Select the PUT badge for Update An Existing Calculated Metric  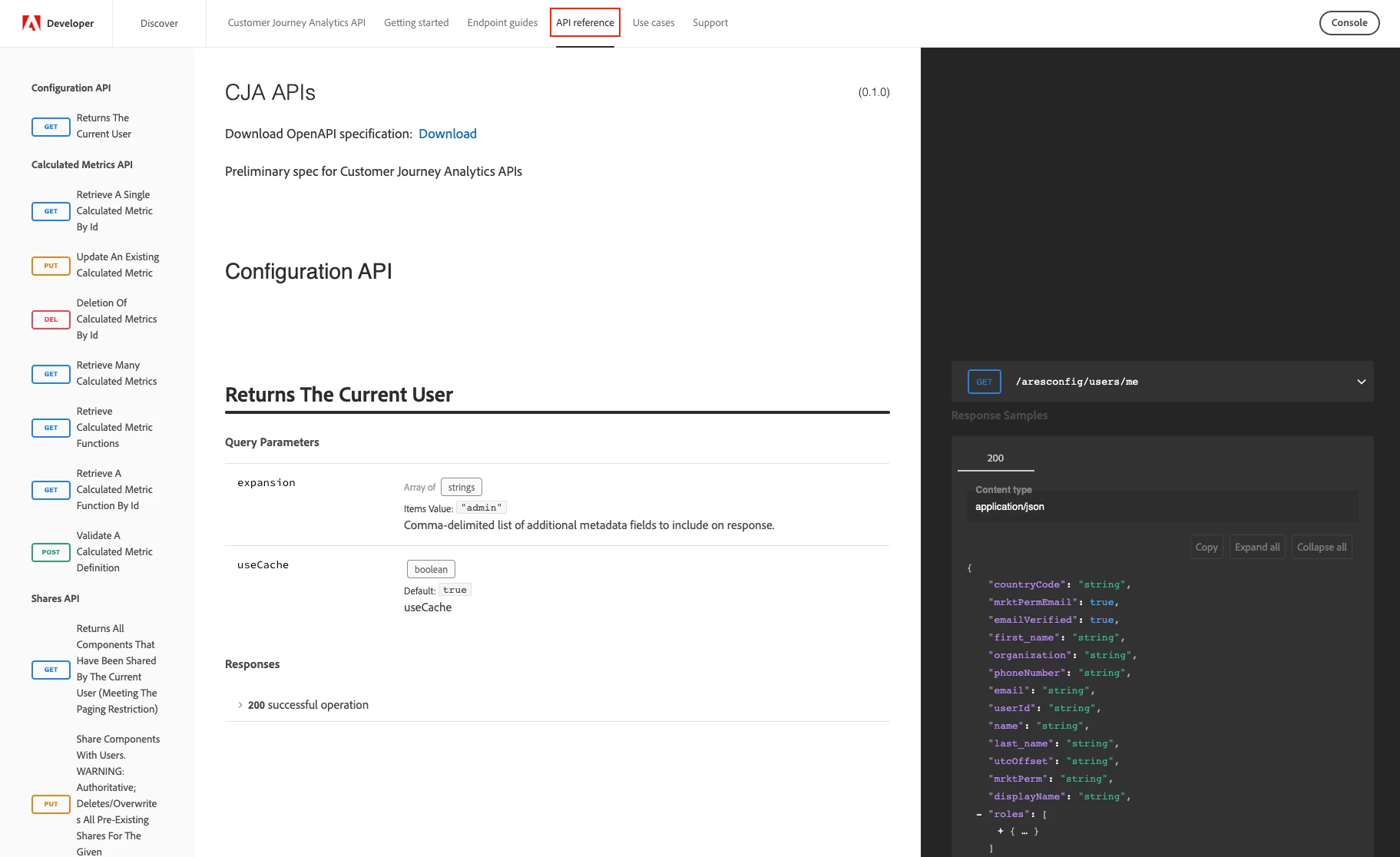pos(51,266)
